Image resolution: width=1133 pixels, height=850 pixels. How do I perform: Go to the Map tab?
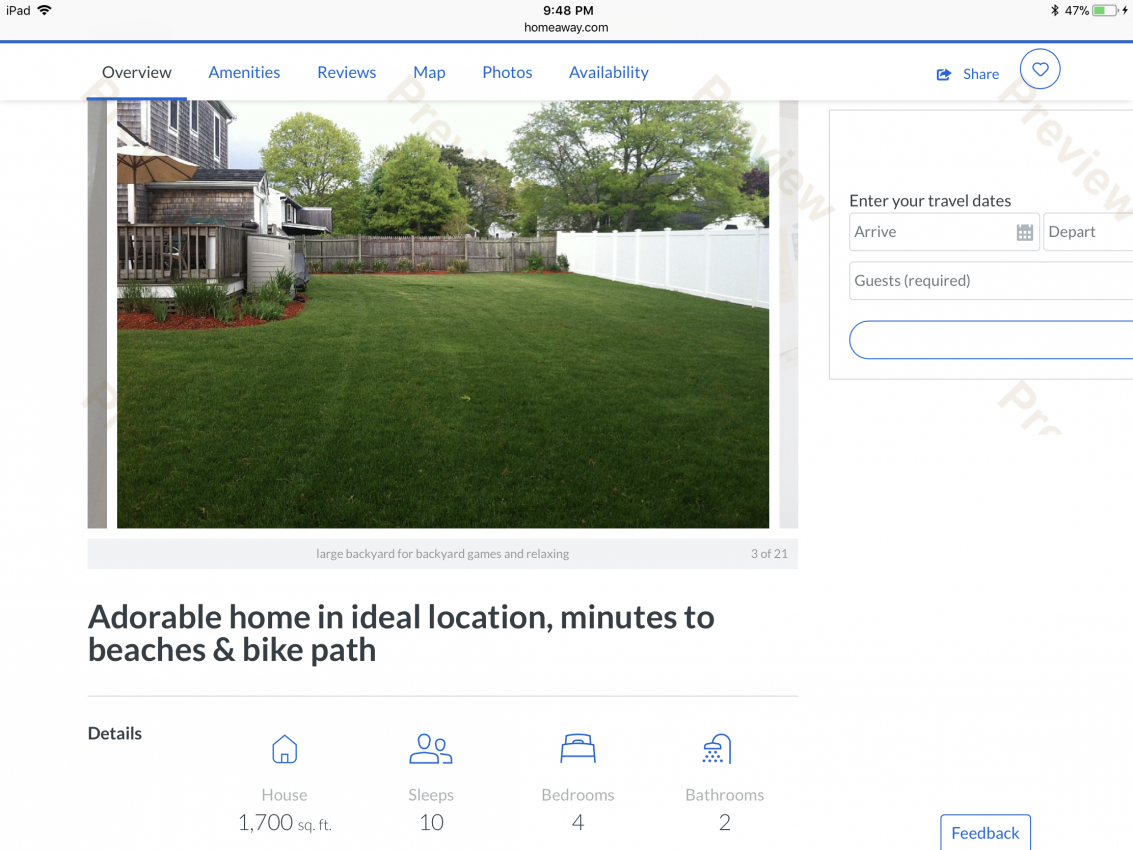[x=429, y=72]
